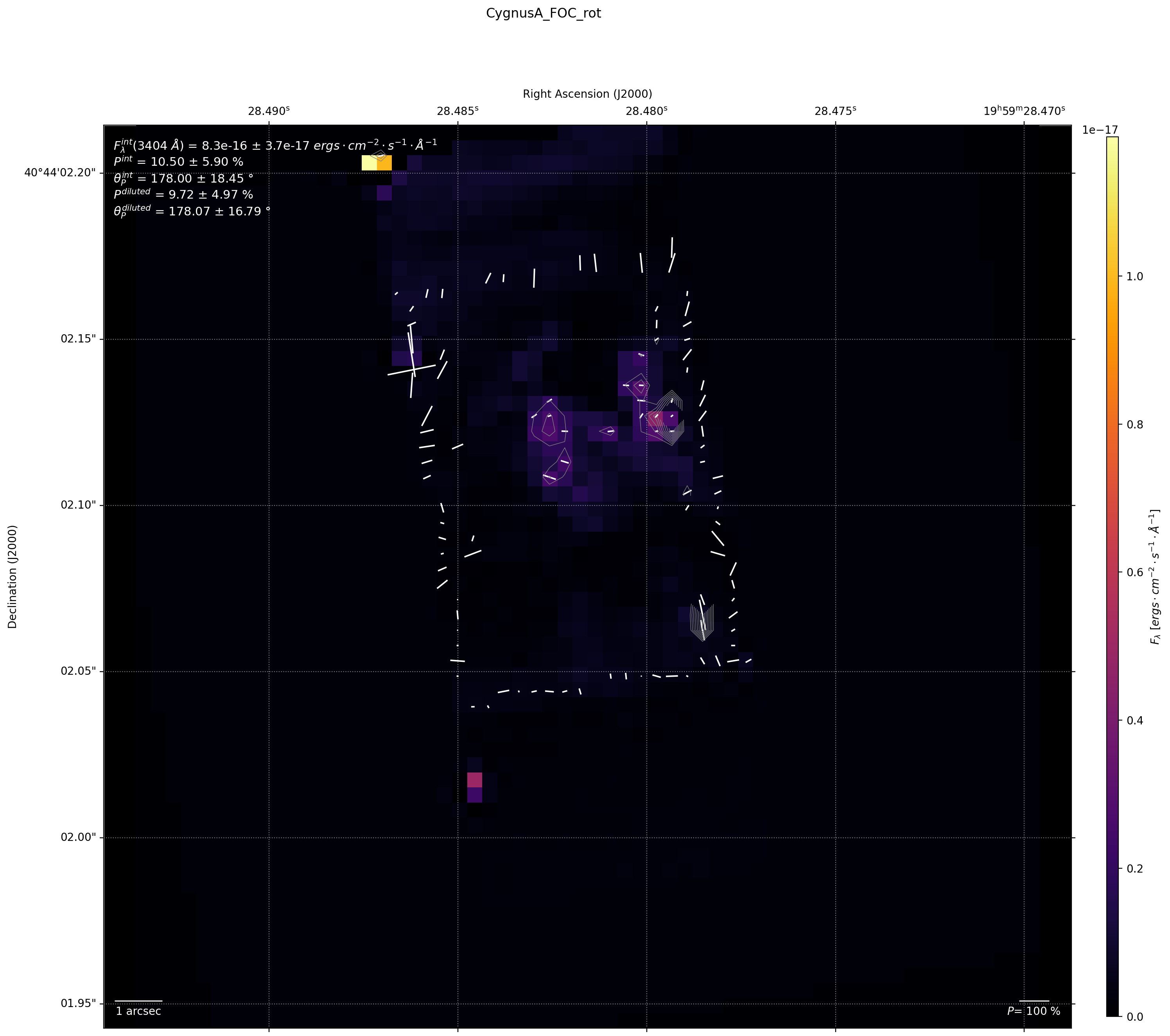Click the Declination (J2000) axis label
Viewport: 1170px width, 1036px height.
pos(13,576)
